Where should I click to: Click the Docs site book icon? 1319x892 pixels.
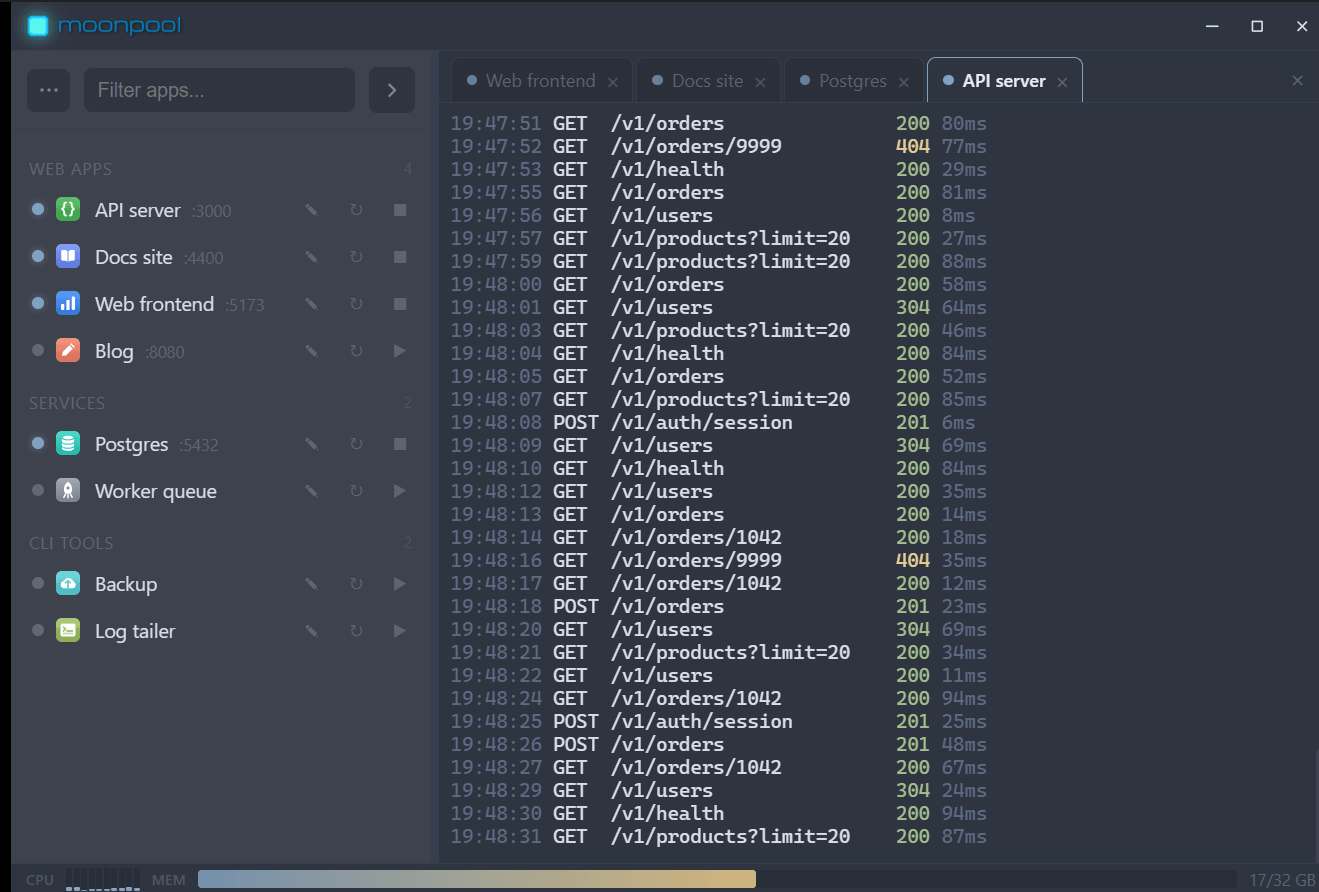(x=68, y=257)
